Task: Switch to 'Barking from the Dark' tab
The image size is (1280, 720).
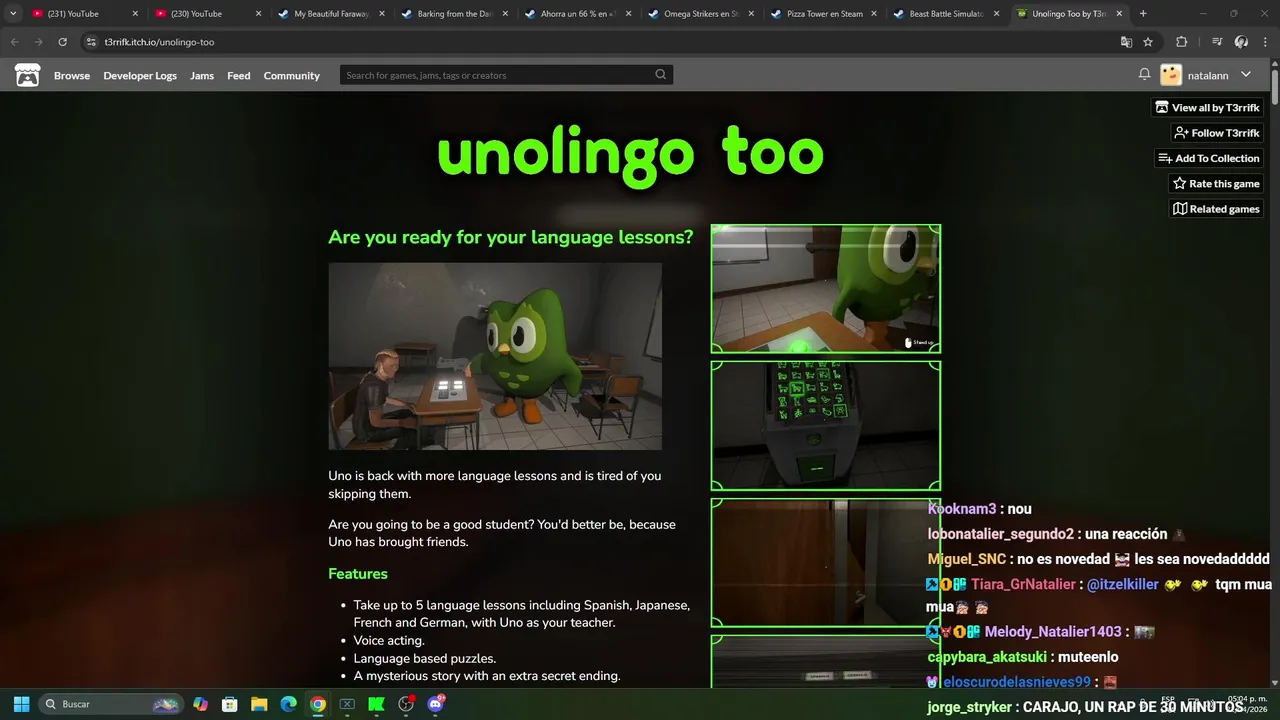Action: tap(454, 14)
